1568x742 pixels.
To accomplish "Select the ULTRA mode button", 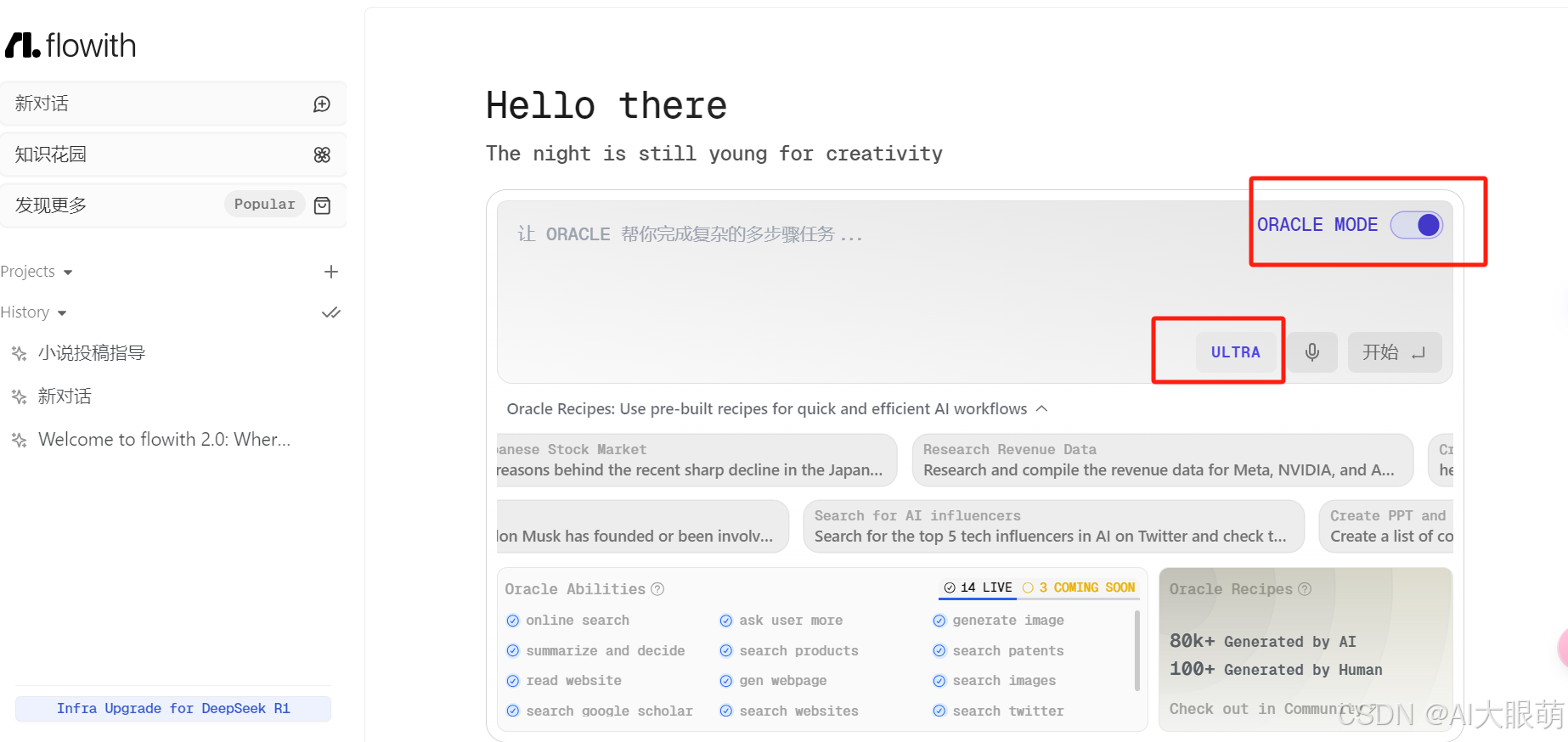I will tap(1236, 352).
